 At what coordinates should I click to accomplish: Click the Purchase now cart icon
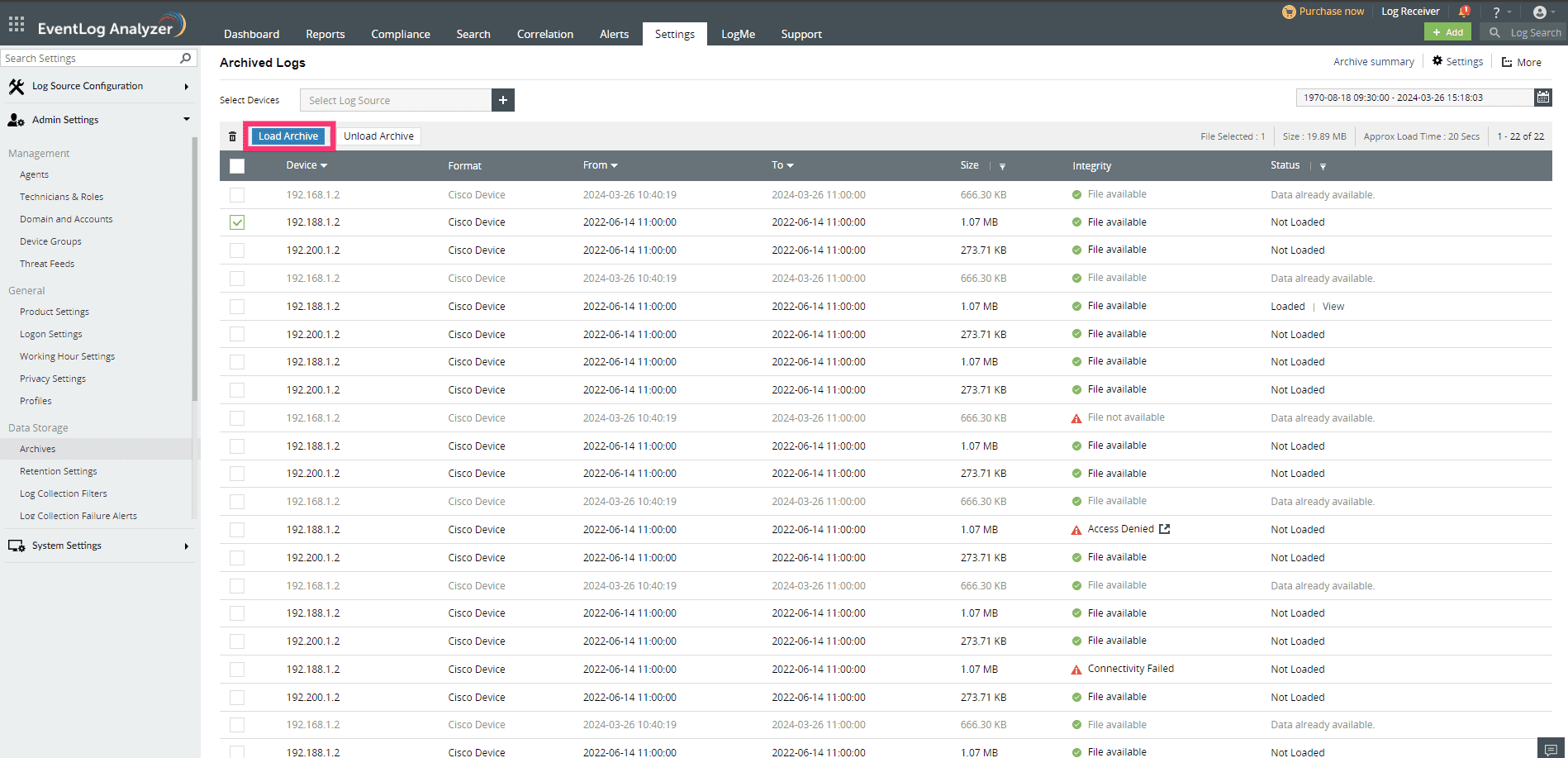1289,12
